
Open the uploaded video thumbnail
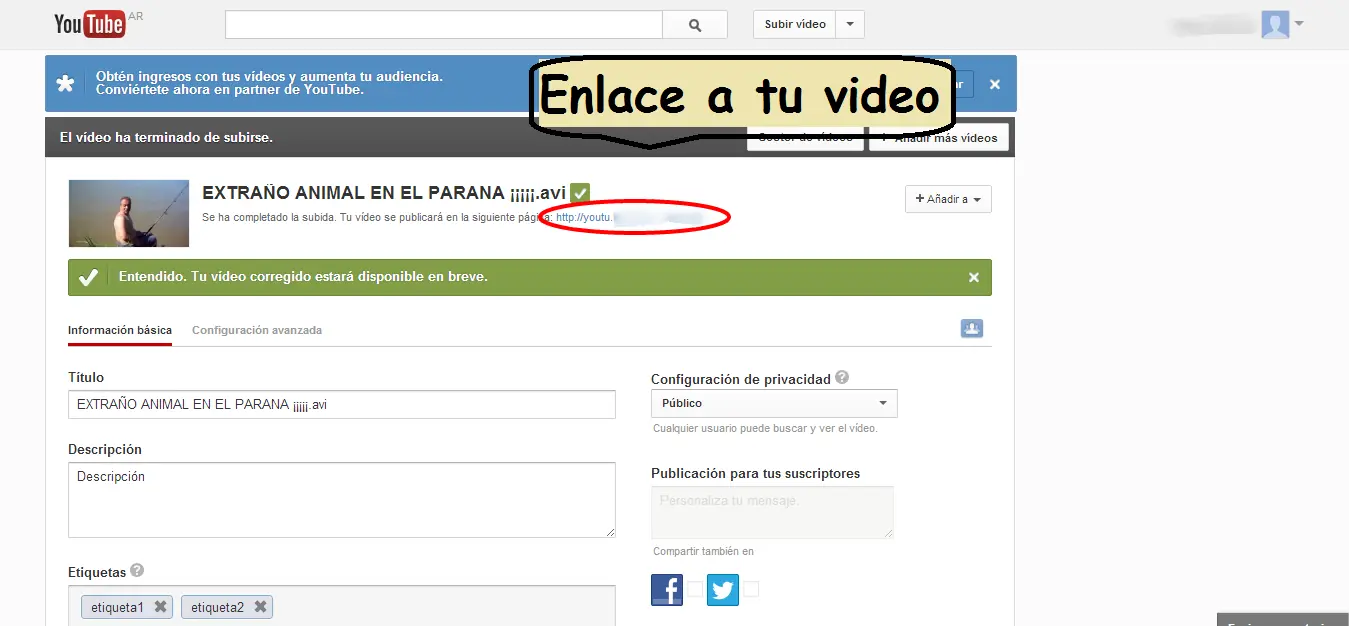pyautogui.click(x=129, y=213)
